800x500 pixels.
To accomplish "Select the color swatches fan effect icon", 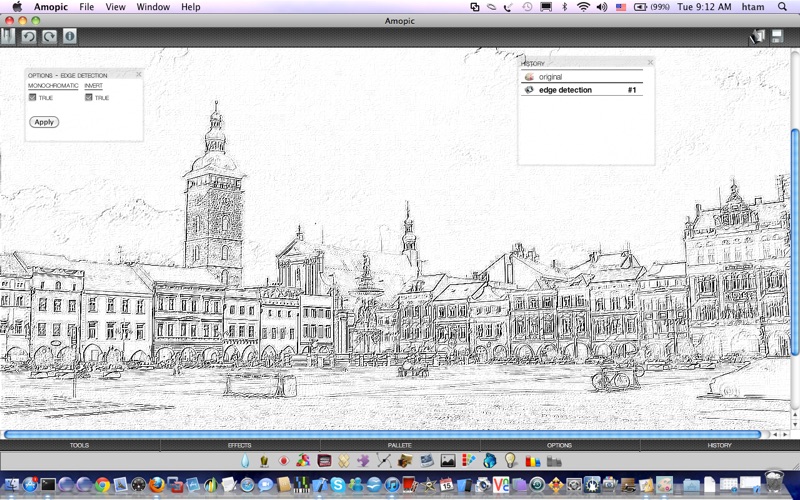I will click(x=468, y=461).
